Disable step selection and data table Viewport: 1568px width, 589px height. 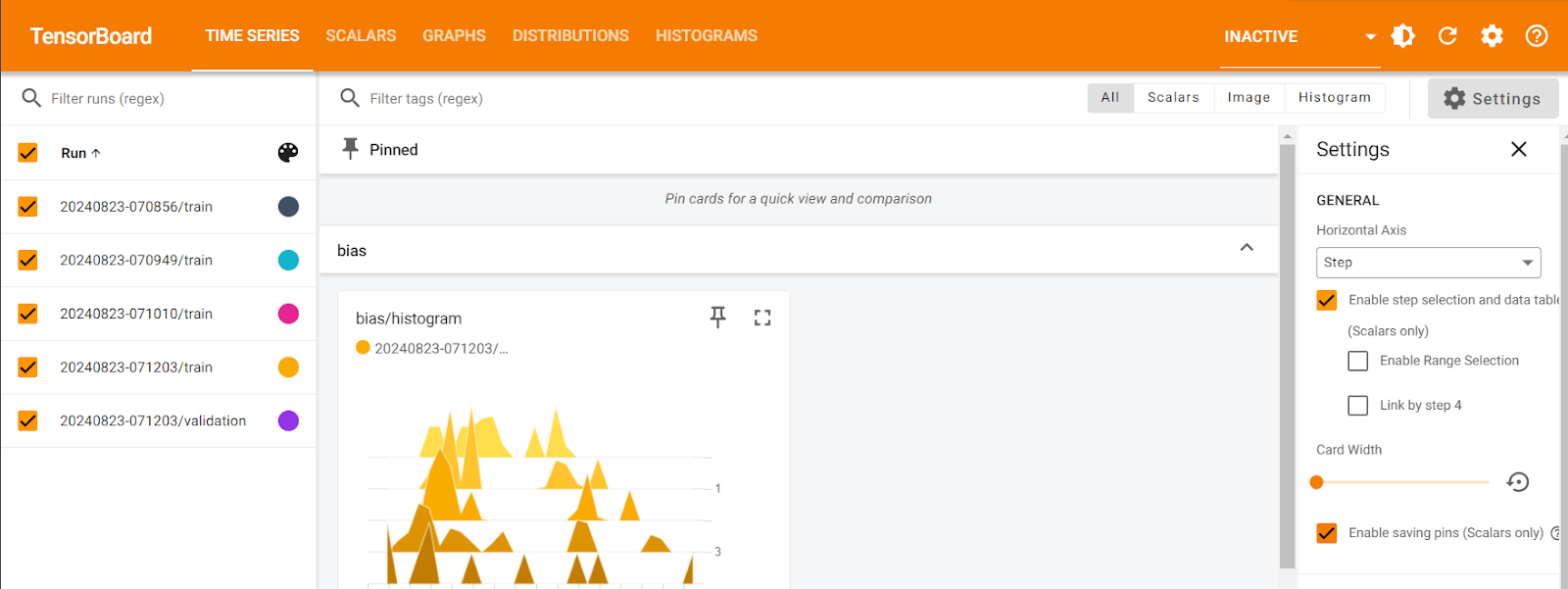1327,300
